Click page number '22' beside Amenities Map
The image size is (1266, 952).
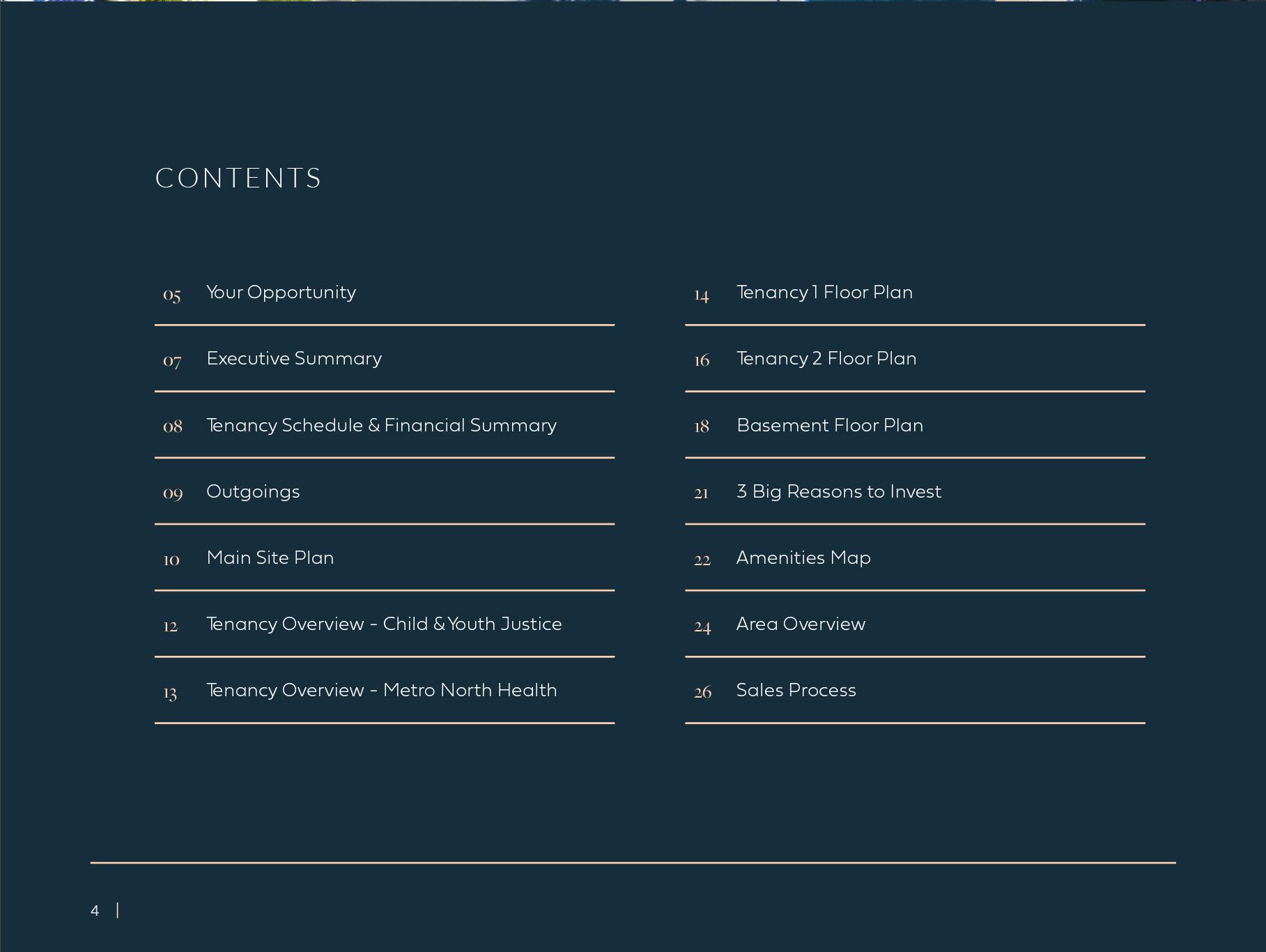(702, 560)
